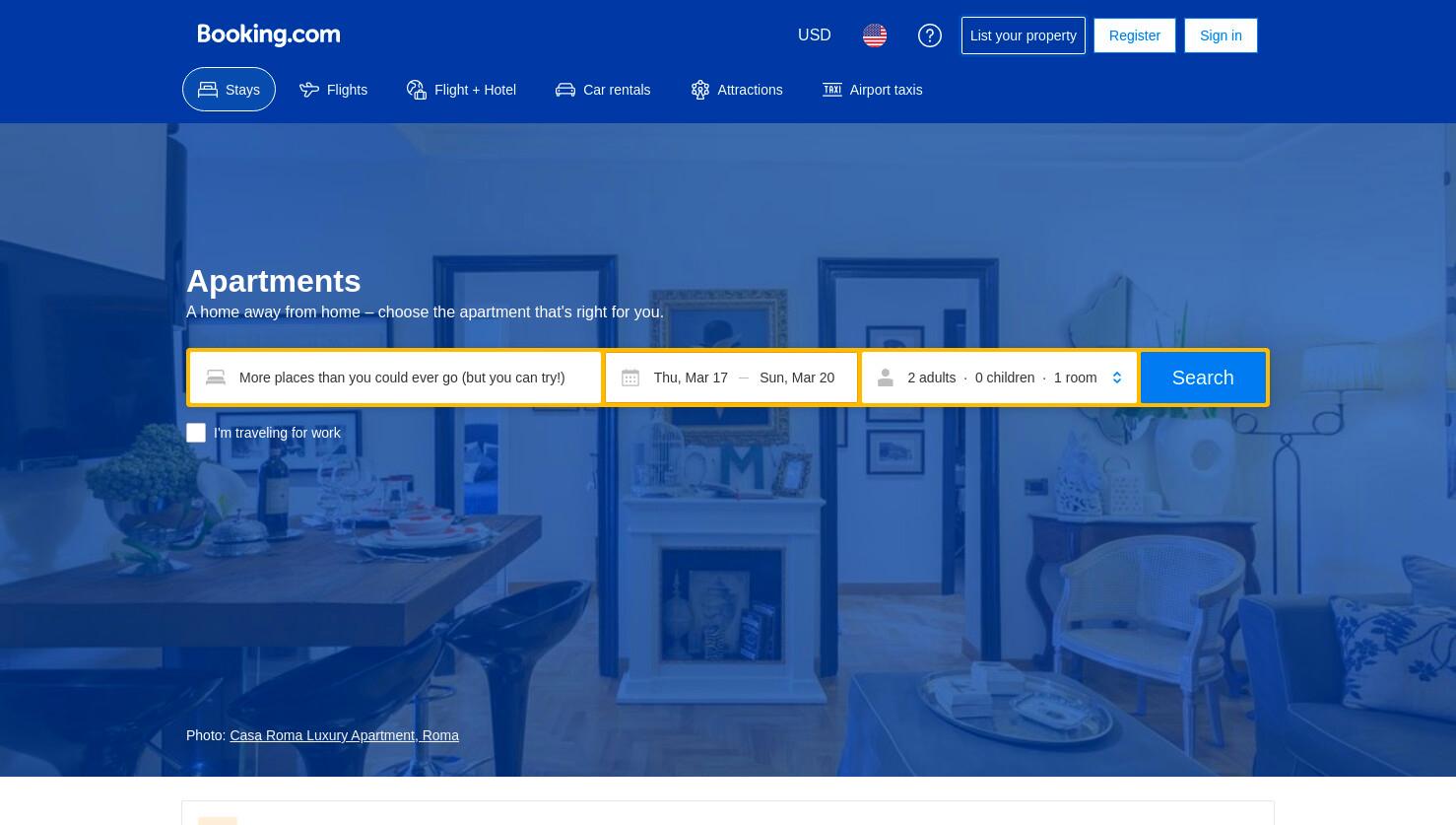Click the 1 room text
The image size is (1456, 825).
click(1075, 378)
